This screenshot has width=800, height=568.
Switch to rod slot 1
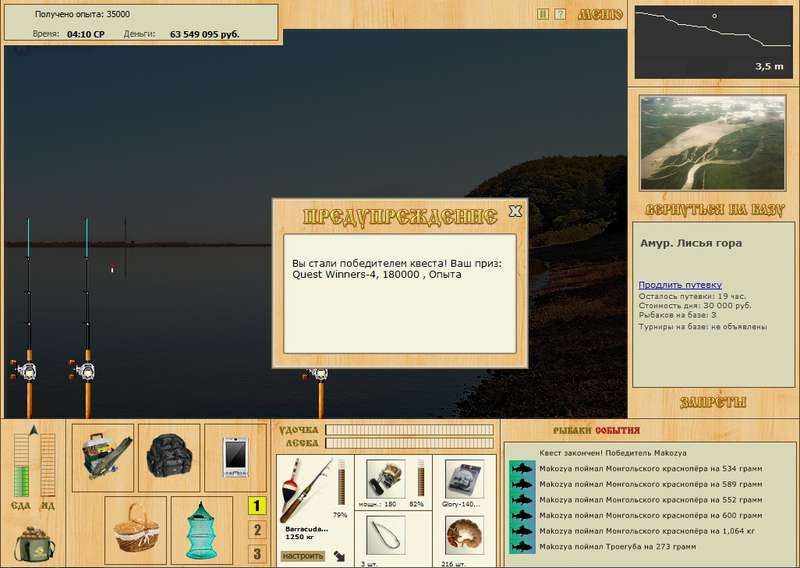tap(257, 506)
